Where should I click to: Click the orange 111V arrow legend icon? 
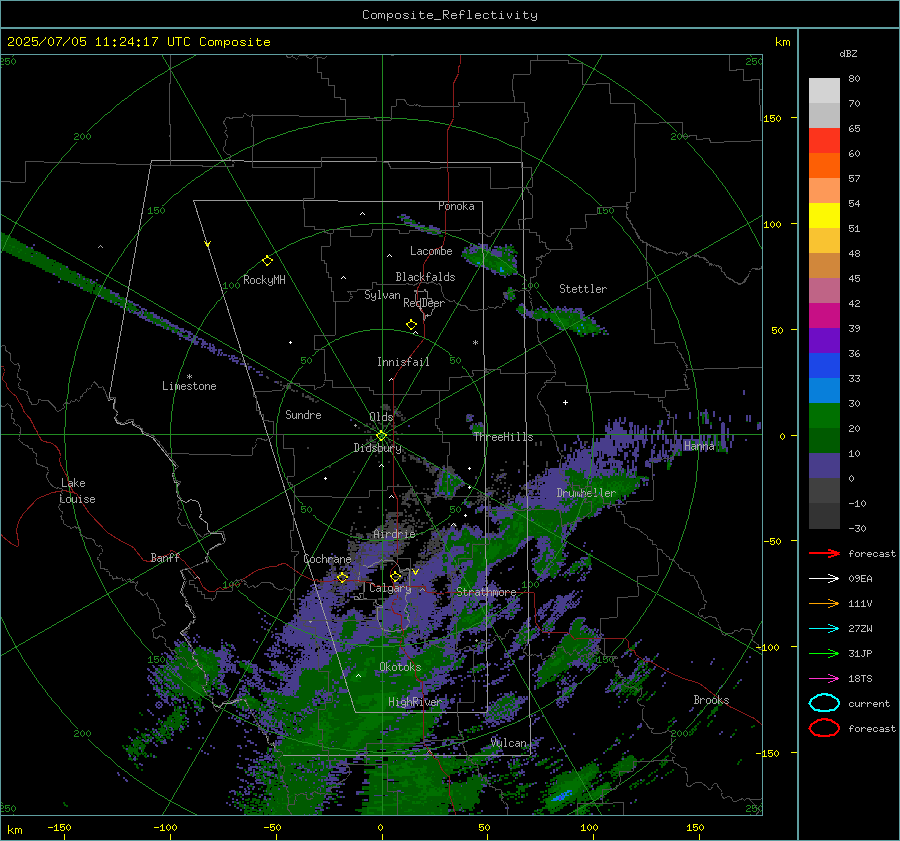[824, 603]
